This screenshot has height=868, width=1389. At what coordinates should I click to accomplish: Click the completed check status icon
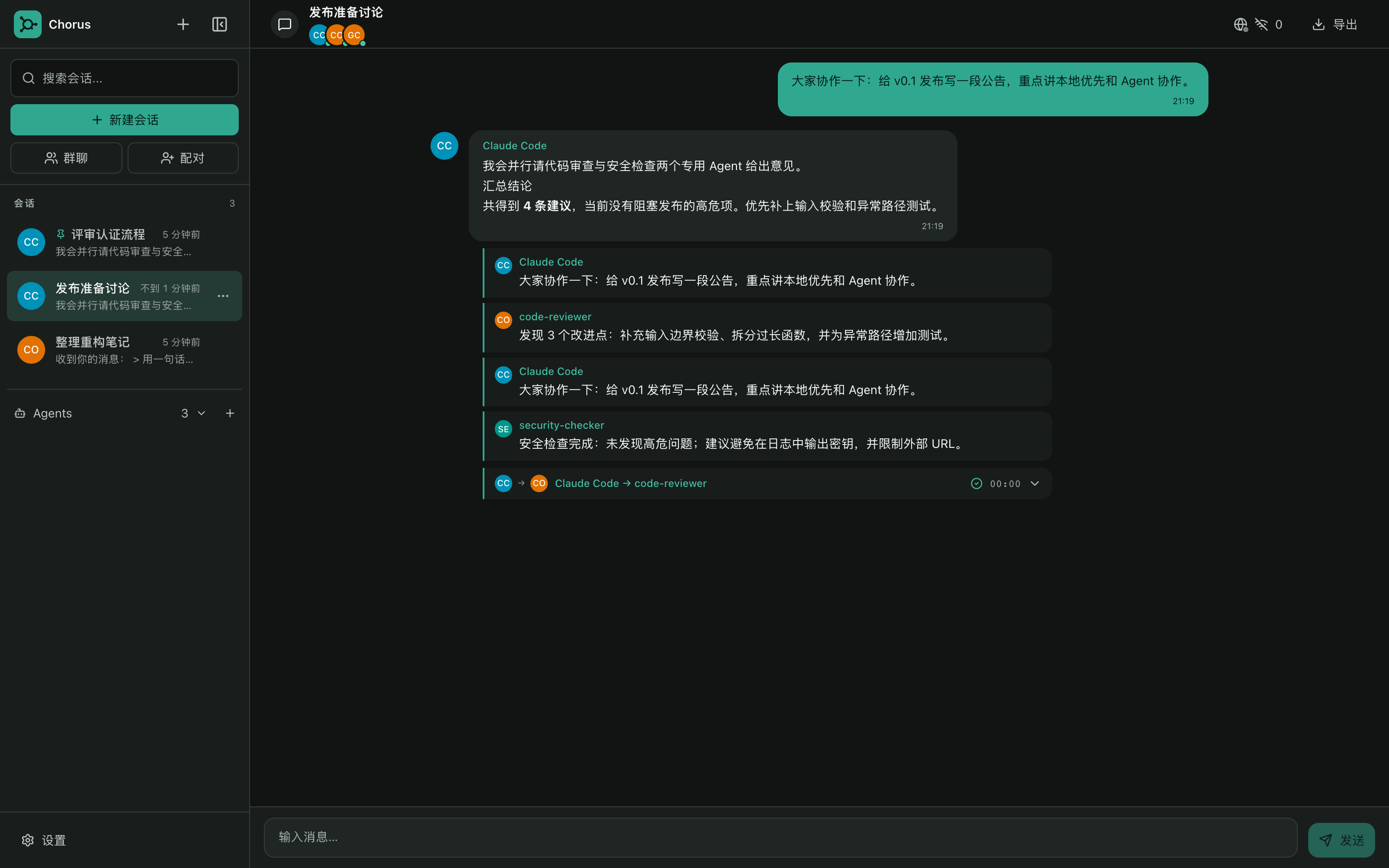[x=976, y=483]
